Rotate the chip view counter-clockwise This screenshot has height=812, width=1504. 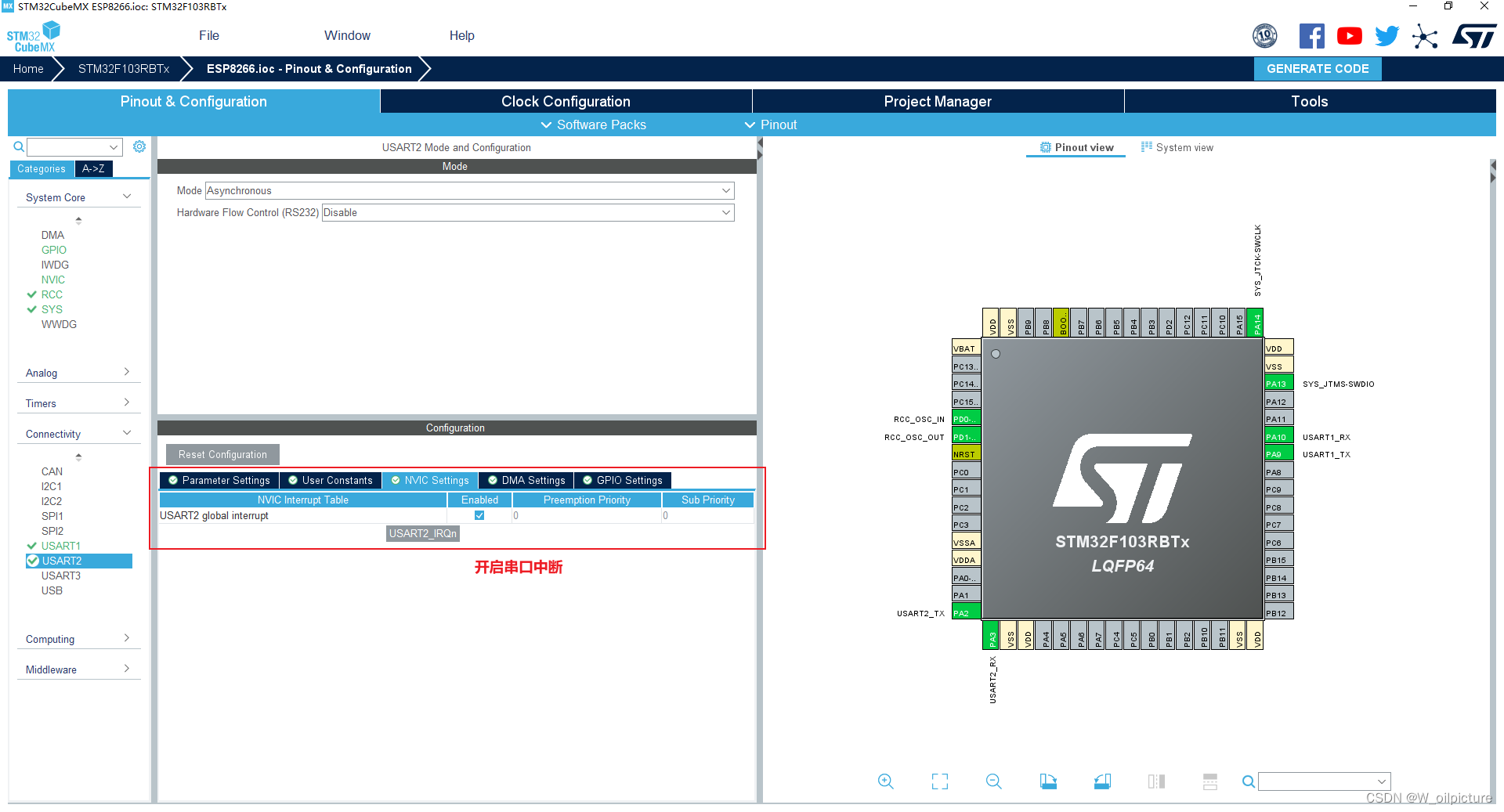point(1102,781)
